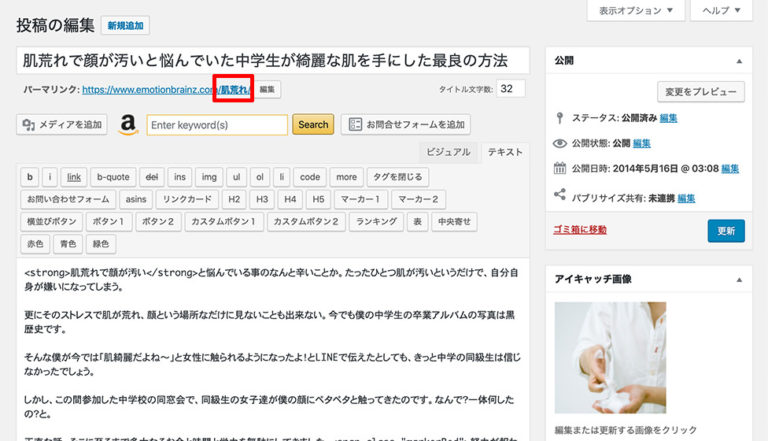Click 新規追加 button

[x=125, y=25]
